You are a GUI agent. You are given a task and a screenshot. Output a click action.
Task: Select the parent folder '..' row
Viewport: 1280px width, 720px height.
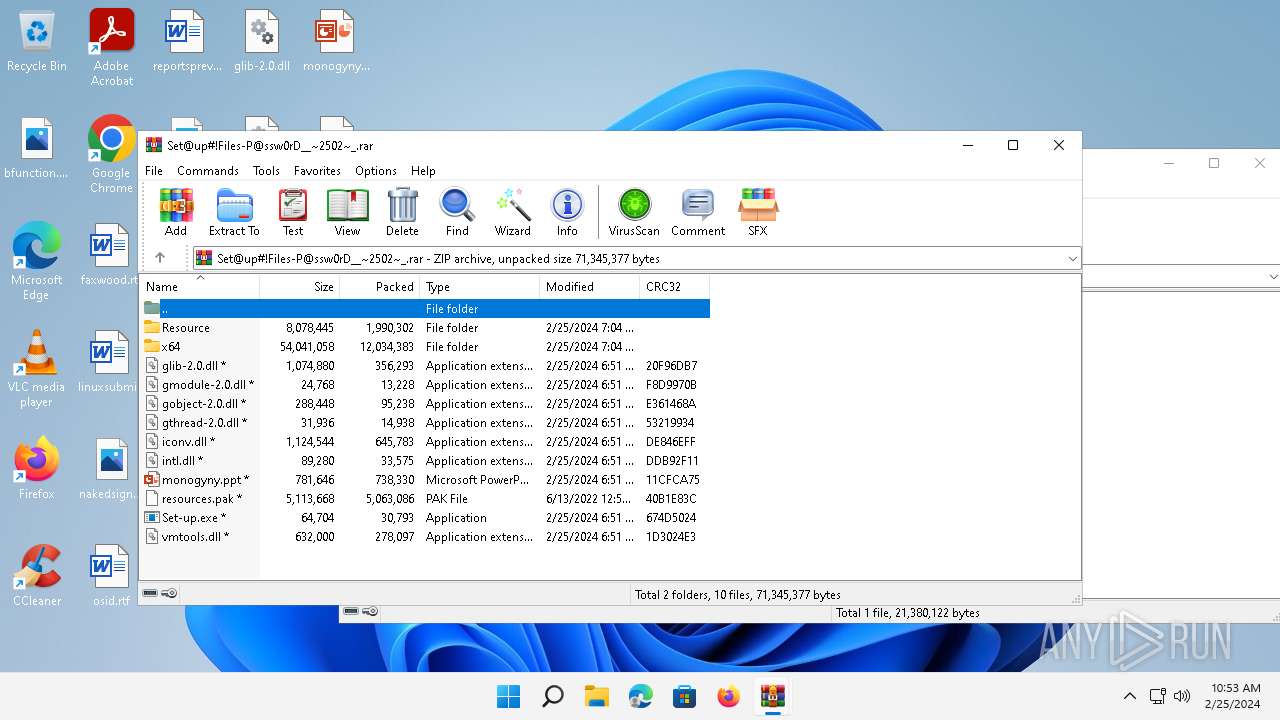point(425,309)
